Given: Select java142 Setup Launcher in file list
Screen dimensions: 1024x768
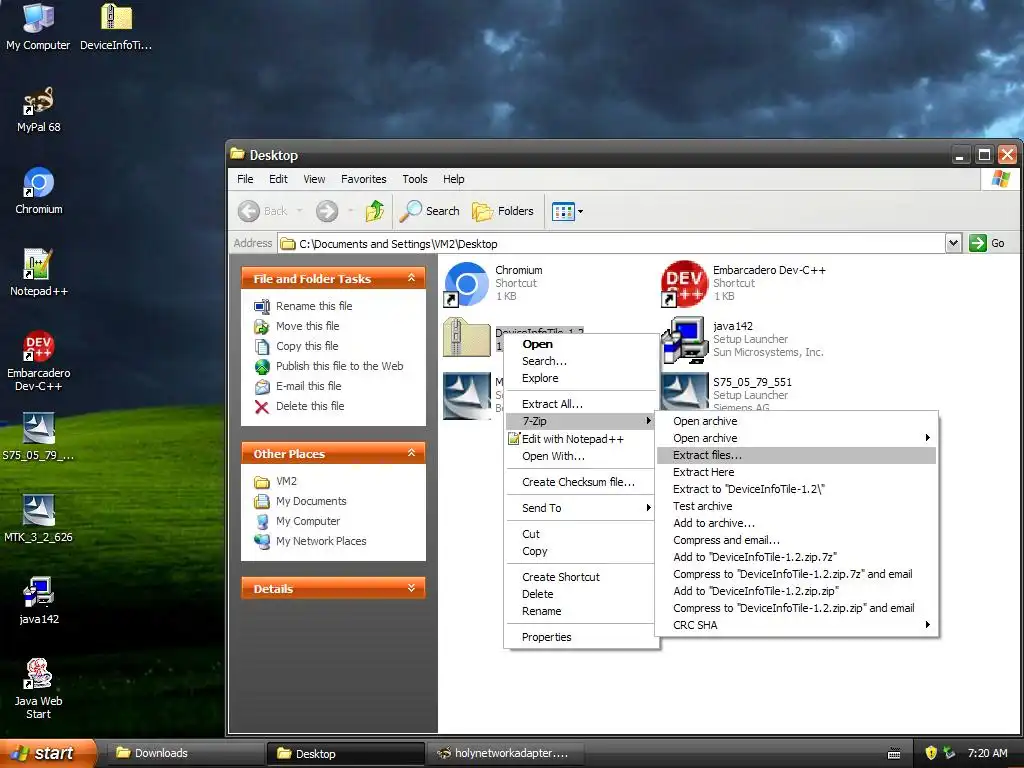Looking at the screenshot, I should coord(743,339).
